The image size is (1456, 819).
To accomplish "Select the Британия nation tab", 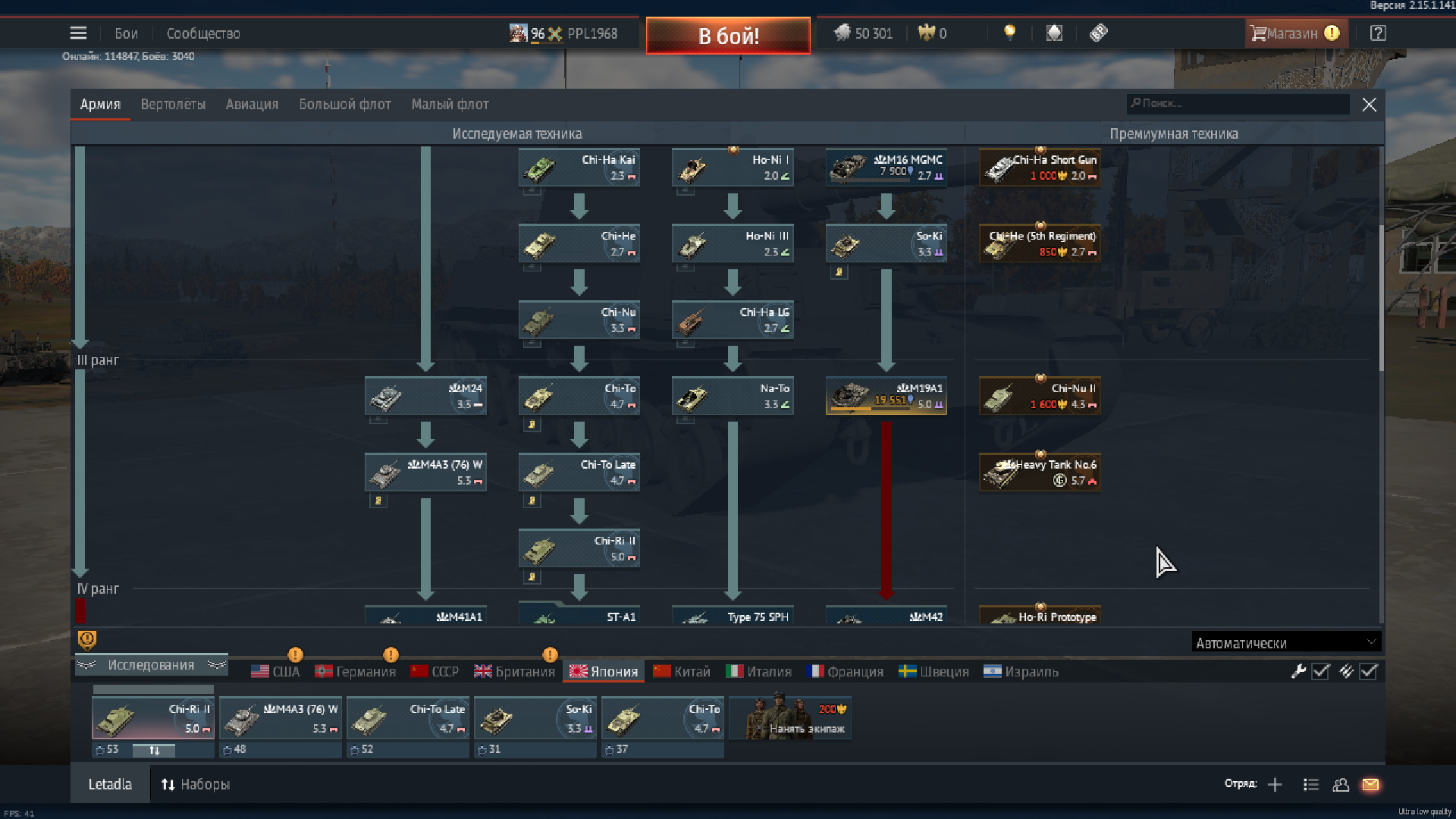I will click(x=515, y=671).
